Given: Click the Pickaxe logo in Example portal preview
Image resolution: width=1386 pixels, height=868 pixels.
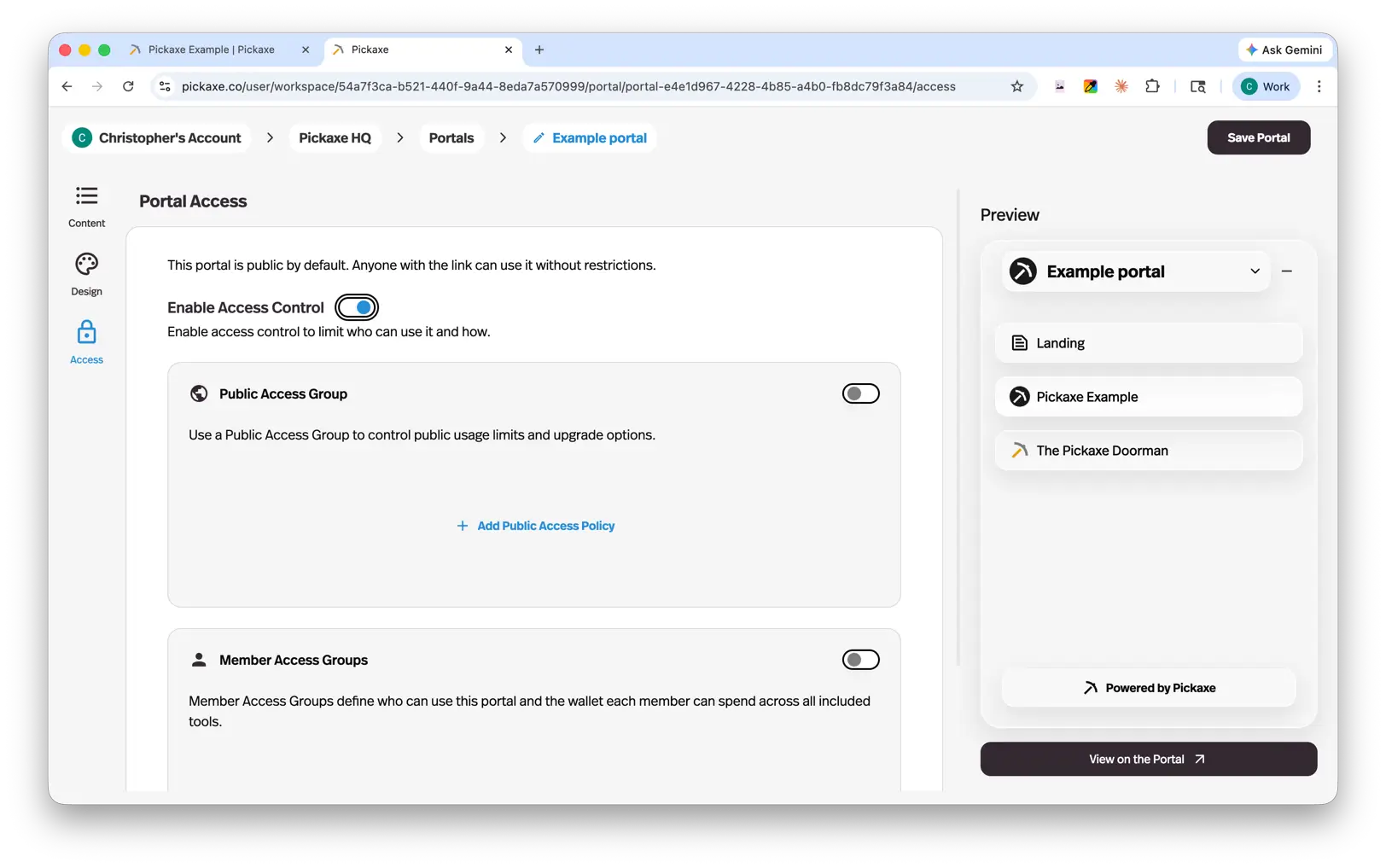Looking at the screenshot, I should pos(1022,271).
